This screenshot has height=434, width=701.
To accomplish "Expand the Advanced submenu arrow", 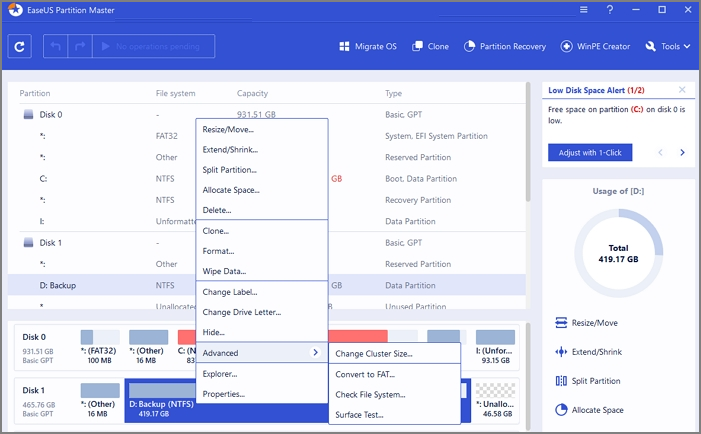I will point(315,353).
